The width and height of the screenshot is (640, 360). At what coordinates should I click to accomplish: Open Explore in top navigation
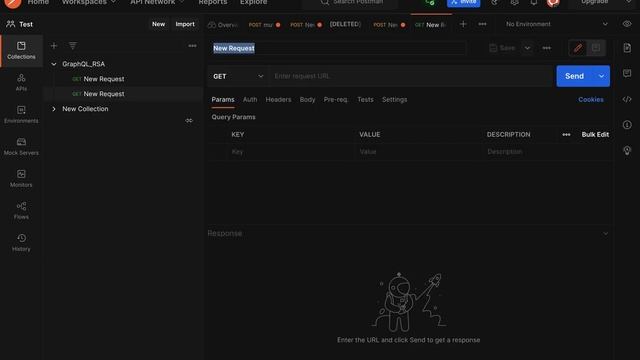click(253, 2)
